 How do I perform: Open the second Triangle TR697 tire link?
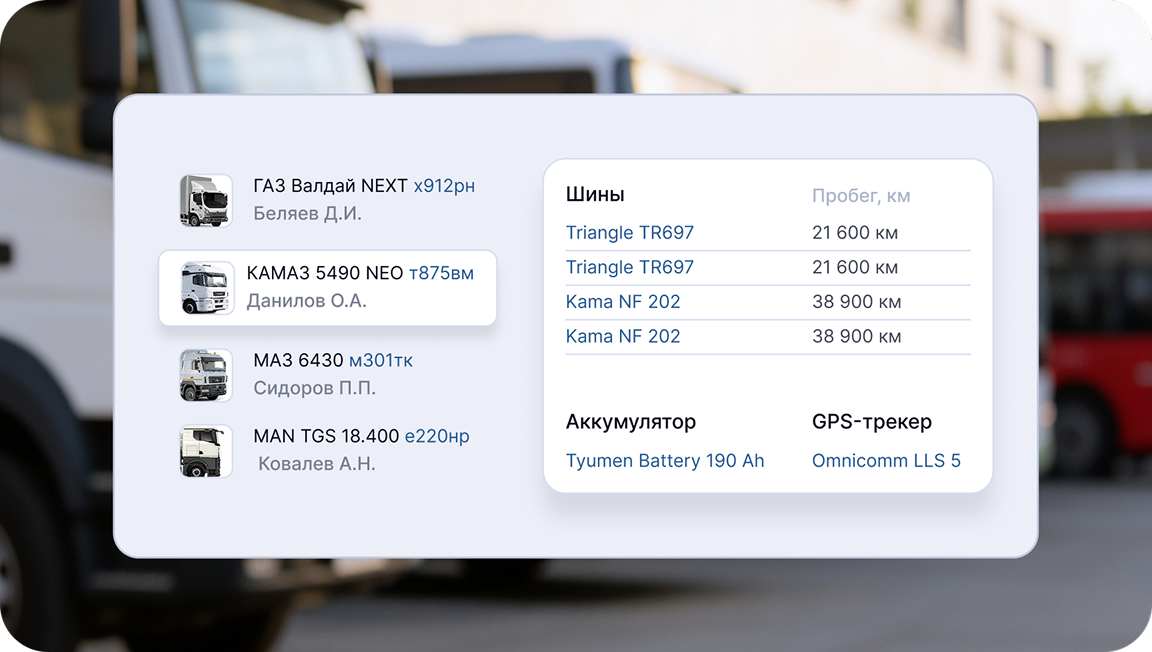click(630, 267)
